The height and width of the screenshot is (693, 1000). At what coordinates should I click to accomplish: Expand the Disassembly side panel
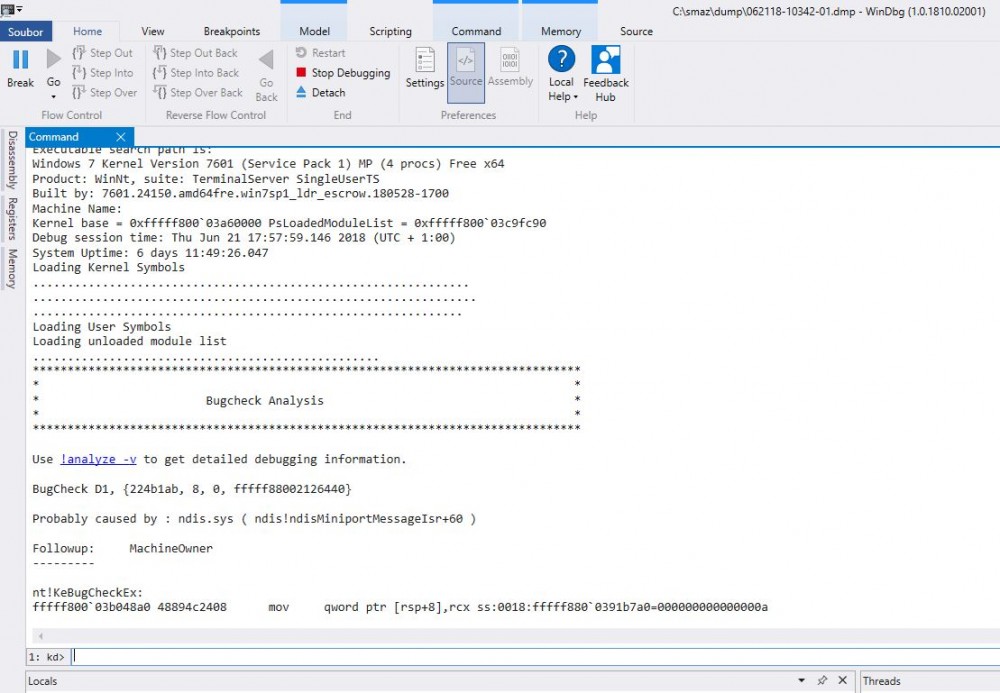12,160
